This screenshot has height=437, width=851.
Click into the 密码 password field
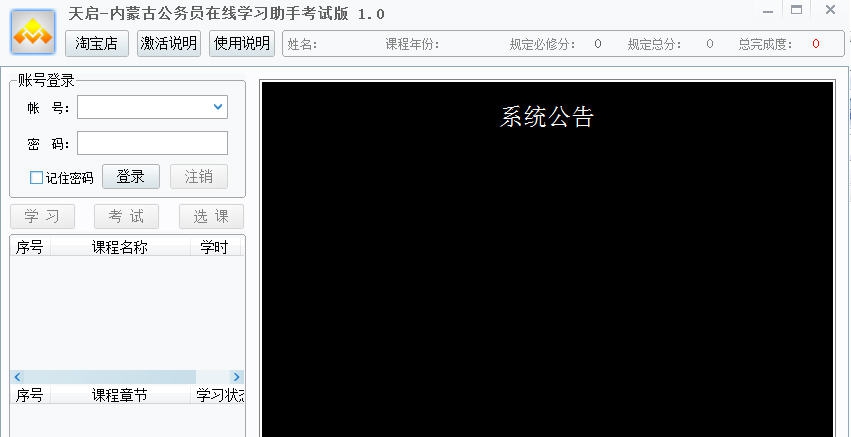[x=153, y=143]
